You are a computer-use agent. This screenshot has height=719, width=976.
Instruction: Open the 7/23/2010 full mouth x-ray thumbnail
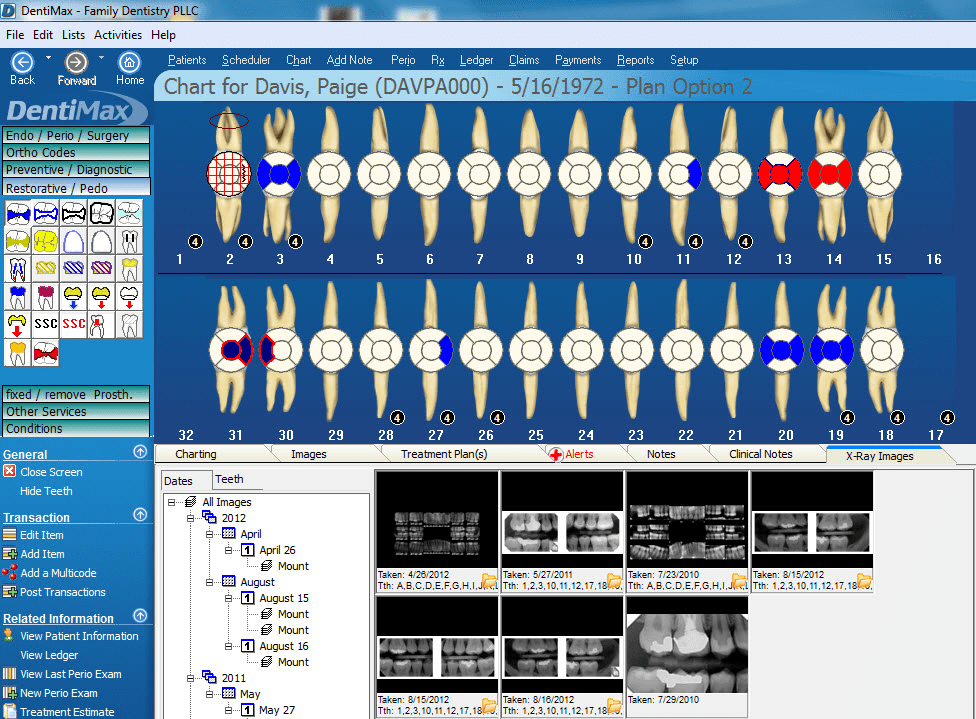(687, 530)
